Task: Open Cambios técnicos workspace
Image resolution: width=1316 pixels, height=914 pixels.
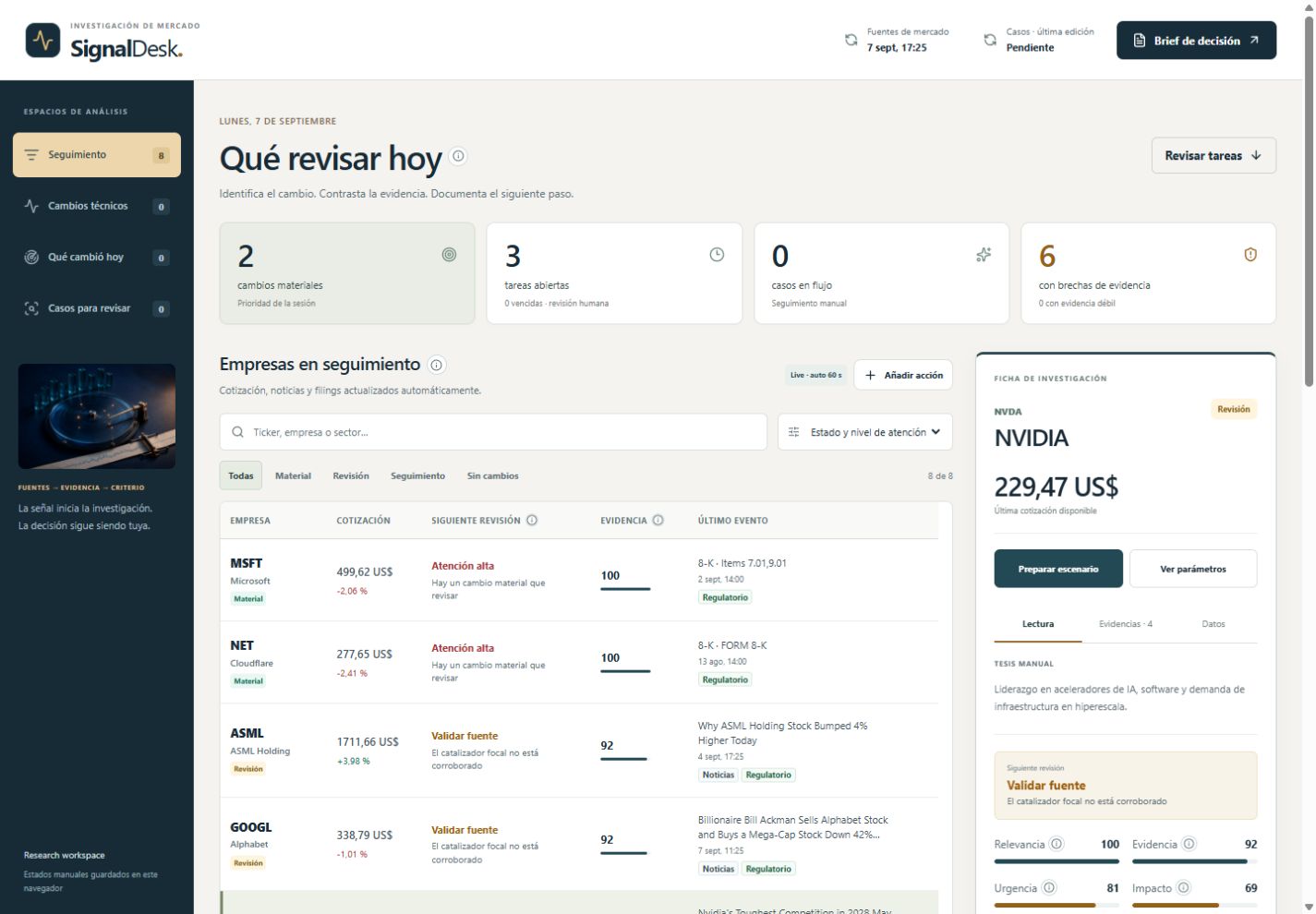Action: point(97,206)
